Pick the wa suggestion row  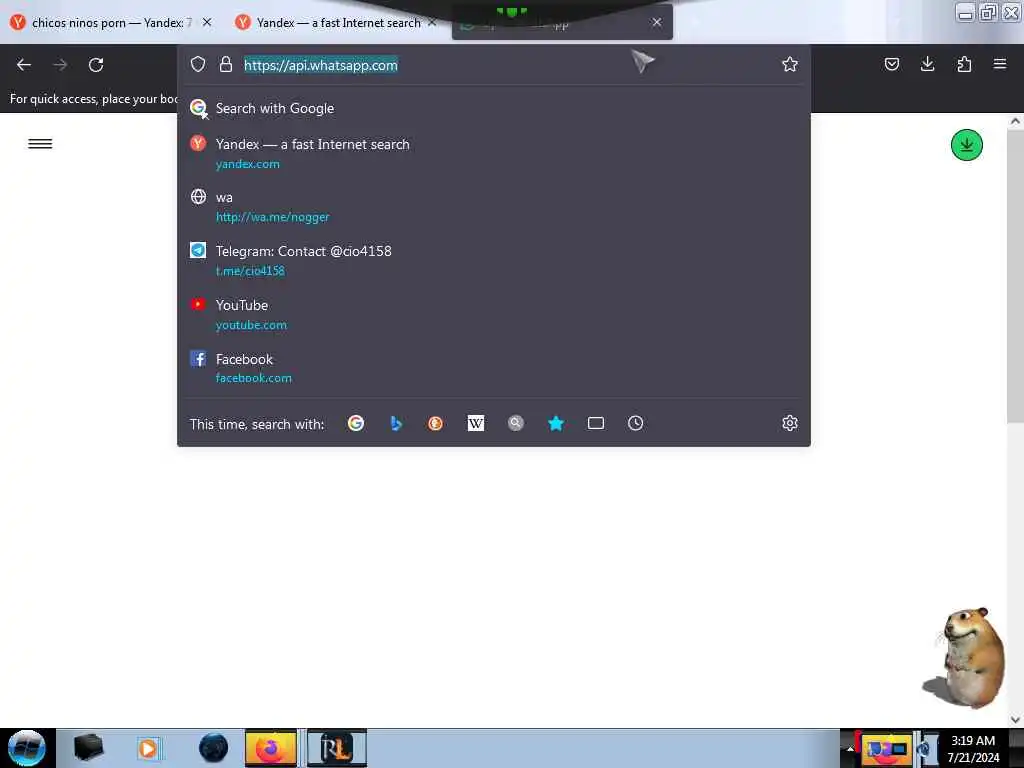[494, 206]
